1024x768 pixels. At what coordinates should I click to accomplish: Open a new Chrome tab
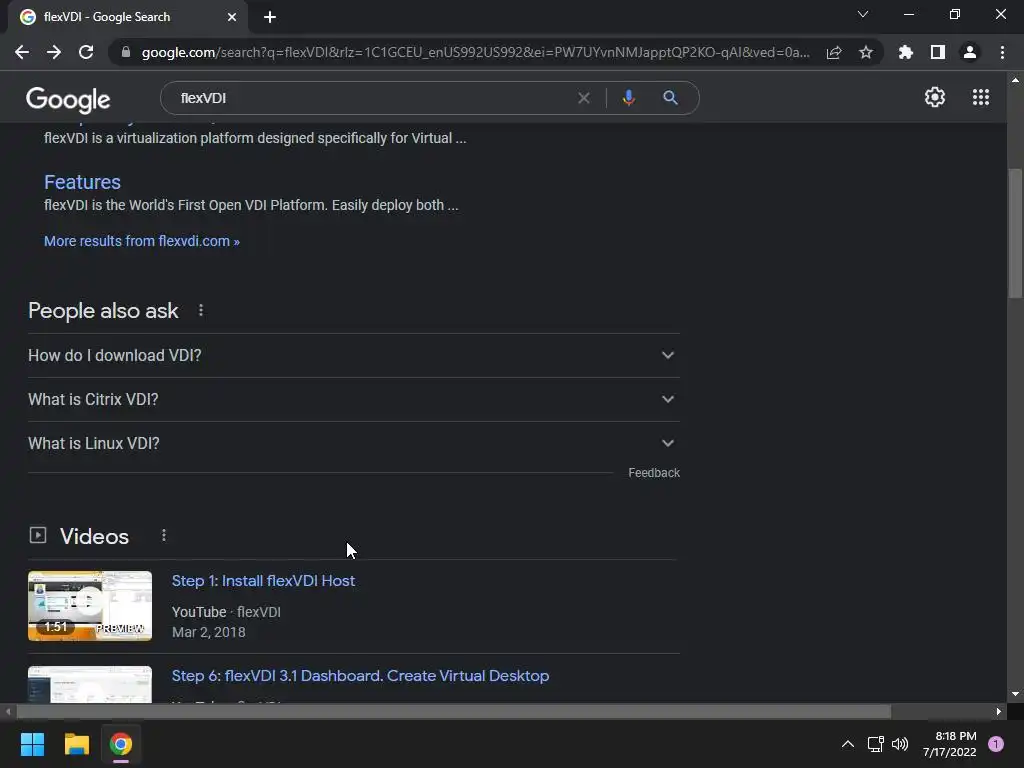pyautogui.click(x=270, y=17)
